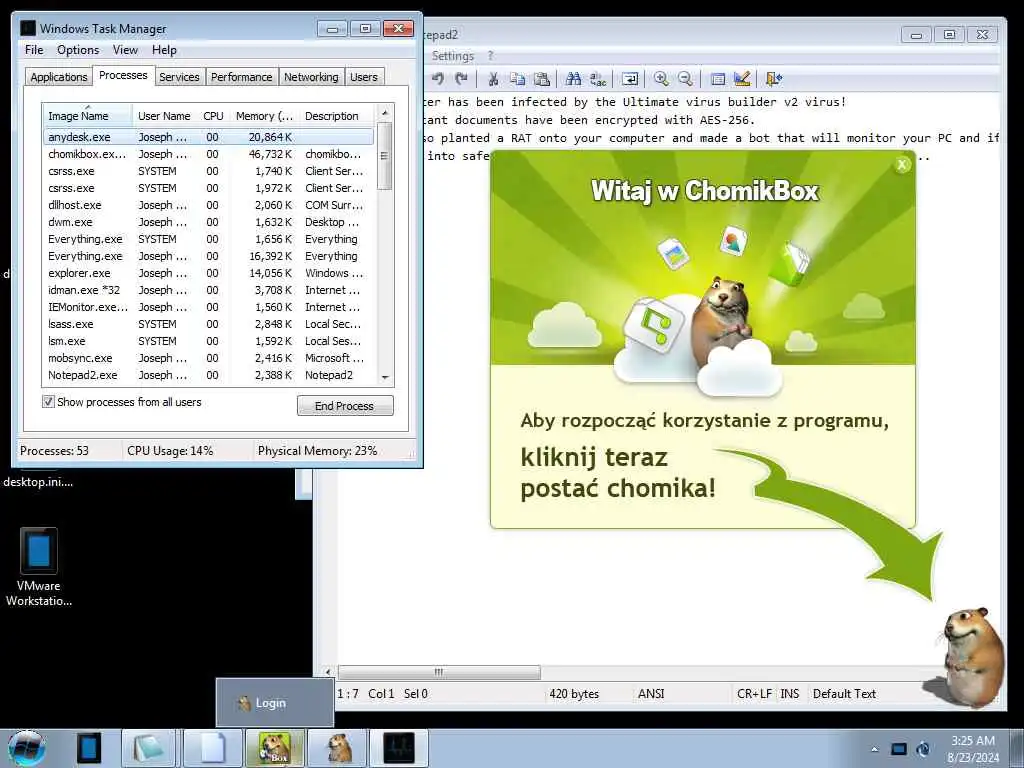
Task: Toggle 'Show processes from all users' checkbox
Action: click(x=48, y=402)
